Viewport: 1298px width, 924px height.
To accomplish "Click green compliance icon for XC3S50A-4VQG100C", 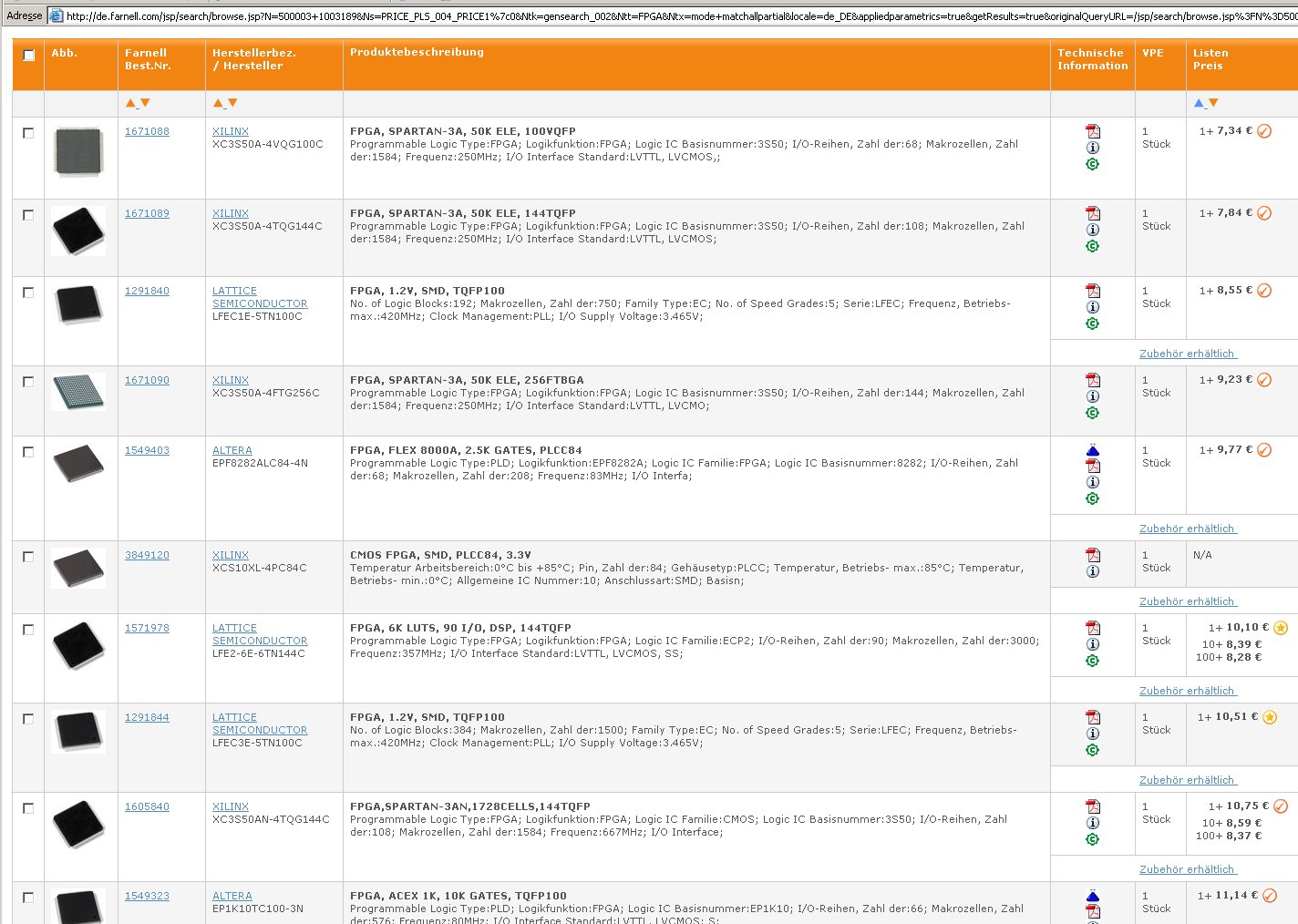I will tap(1093, 164).
